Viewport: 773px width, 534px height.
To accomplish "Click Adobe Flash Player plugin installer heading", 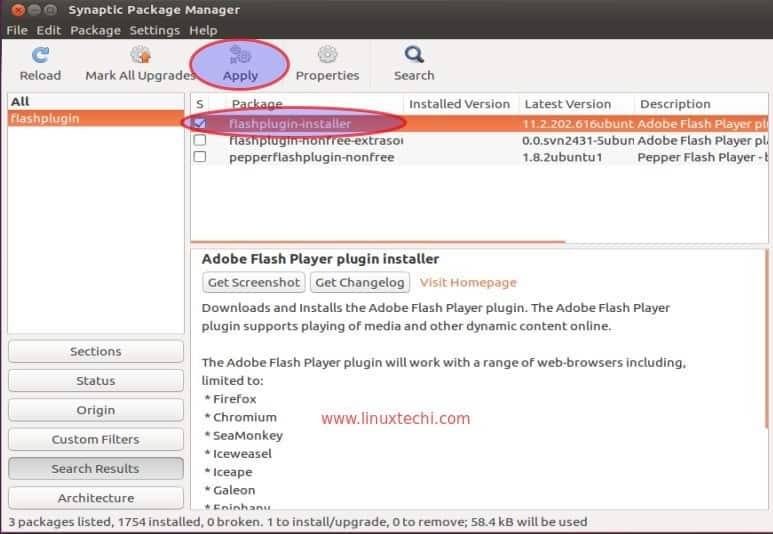I will coord(320,259).
